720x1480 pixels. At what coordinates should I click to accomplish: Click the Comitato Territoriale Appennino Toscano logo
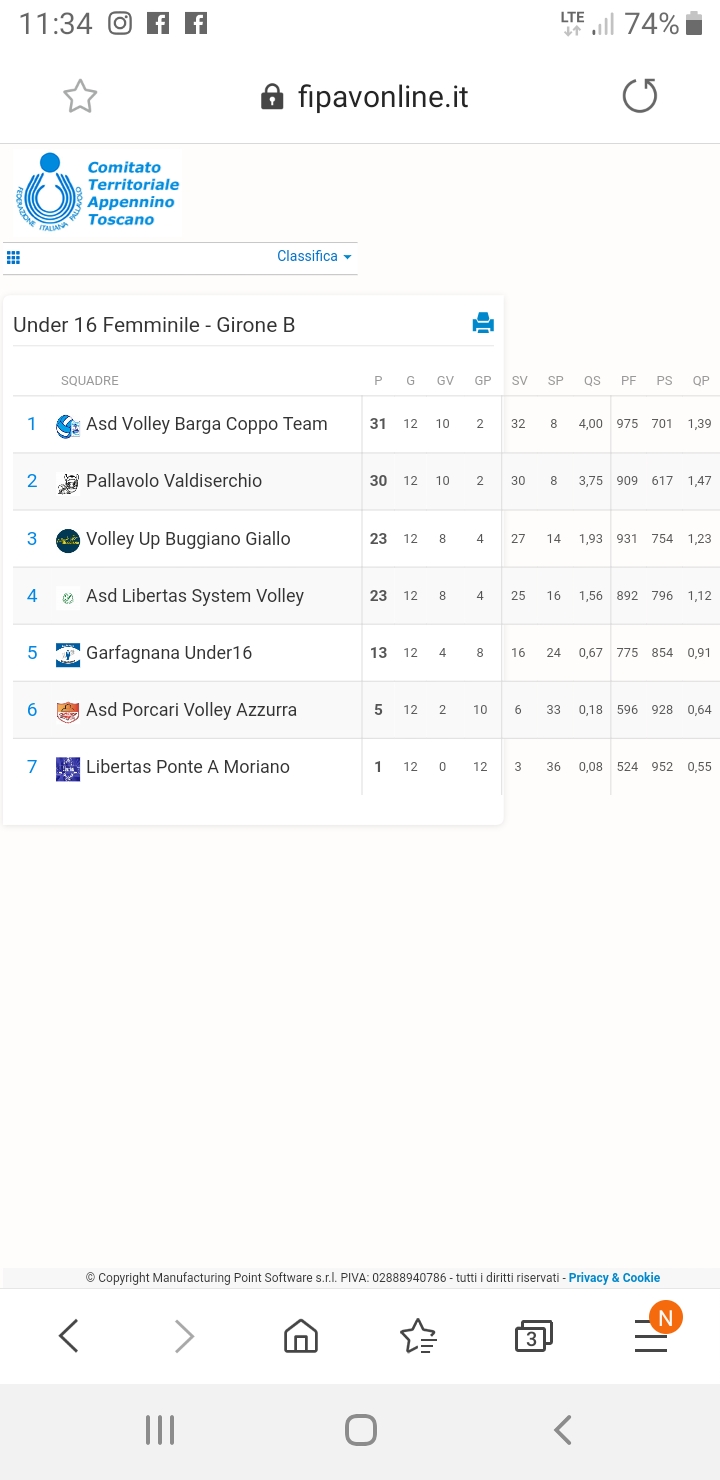point(97,192)
